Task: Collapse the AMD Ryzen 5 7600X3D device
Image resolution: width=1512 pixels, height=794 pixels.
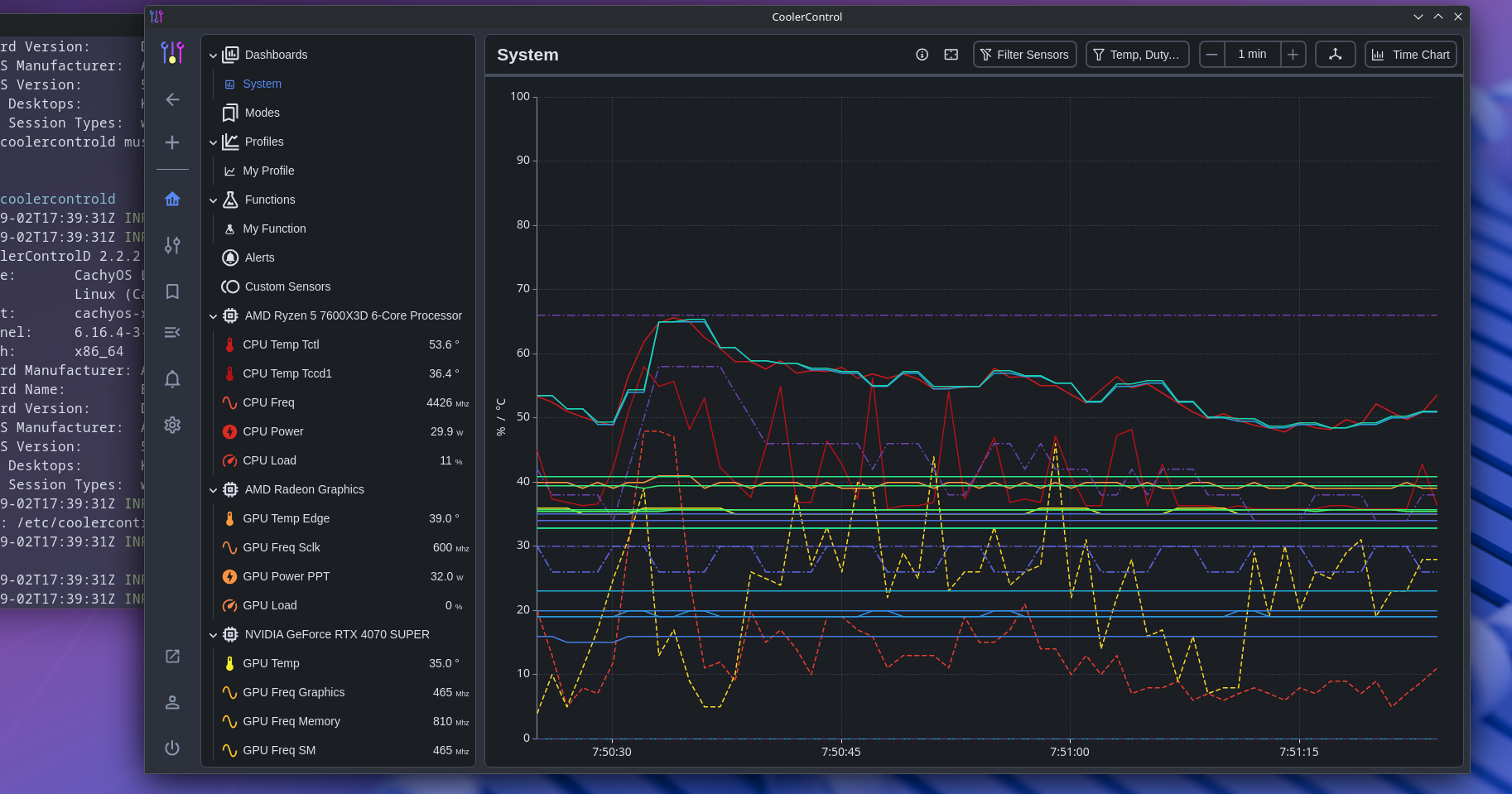Action: [x=213, y=316]
